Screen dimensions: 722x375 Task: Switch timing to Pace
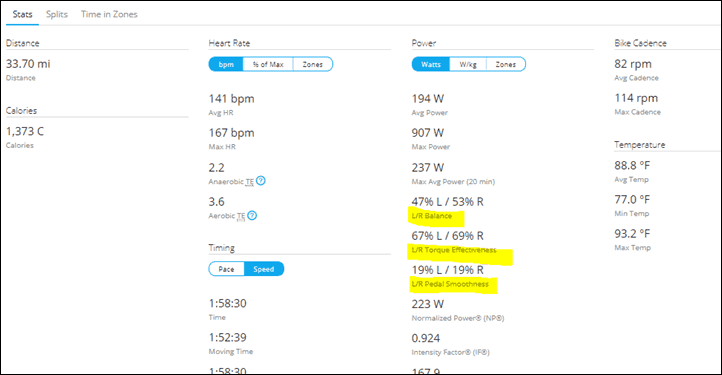(226, 269)
